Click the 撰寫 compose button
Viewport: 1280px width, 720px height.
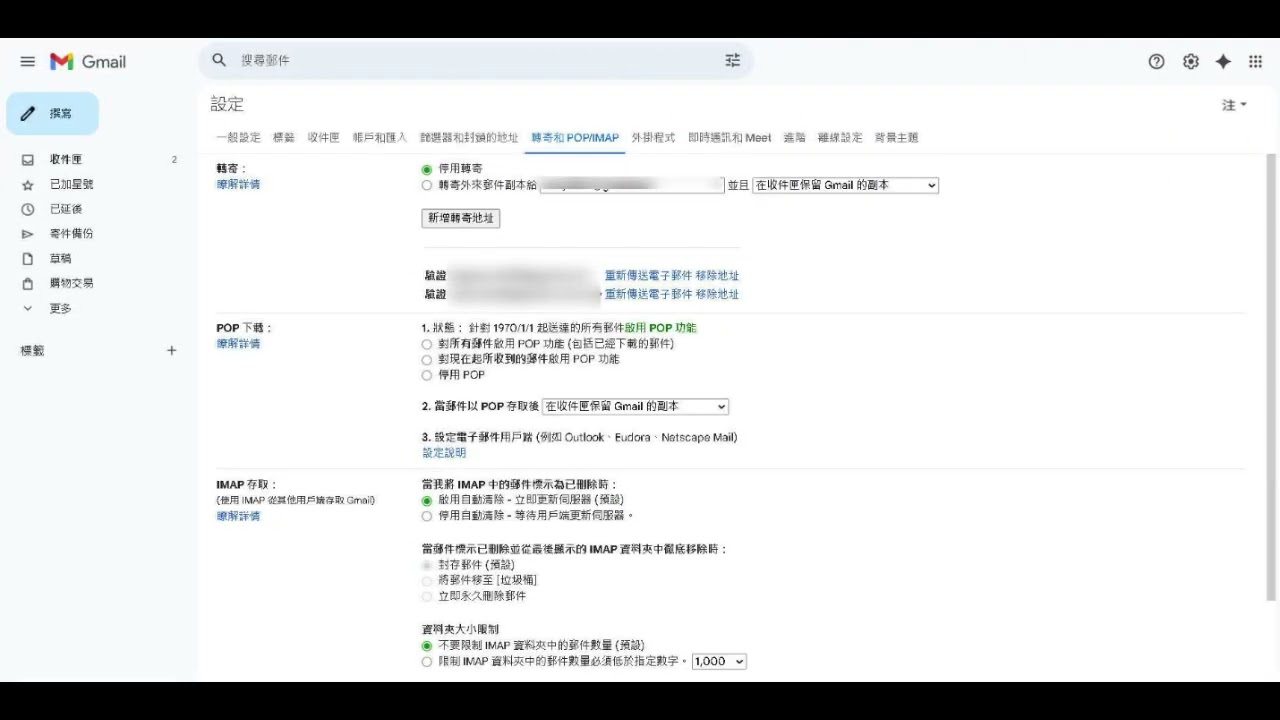53,113
